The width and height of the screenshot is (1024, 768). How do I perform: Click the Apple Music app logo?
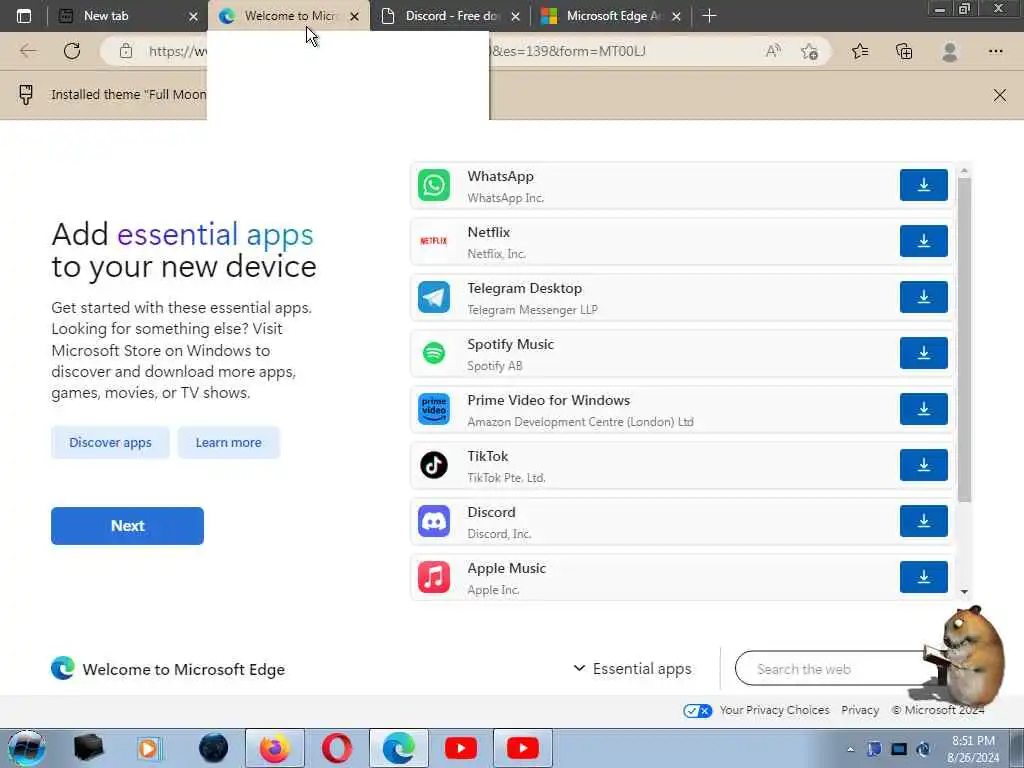[434, 577]
